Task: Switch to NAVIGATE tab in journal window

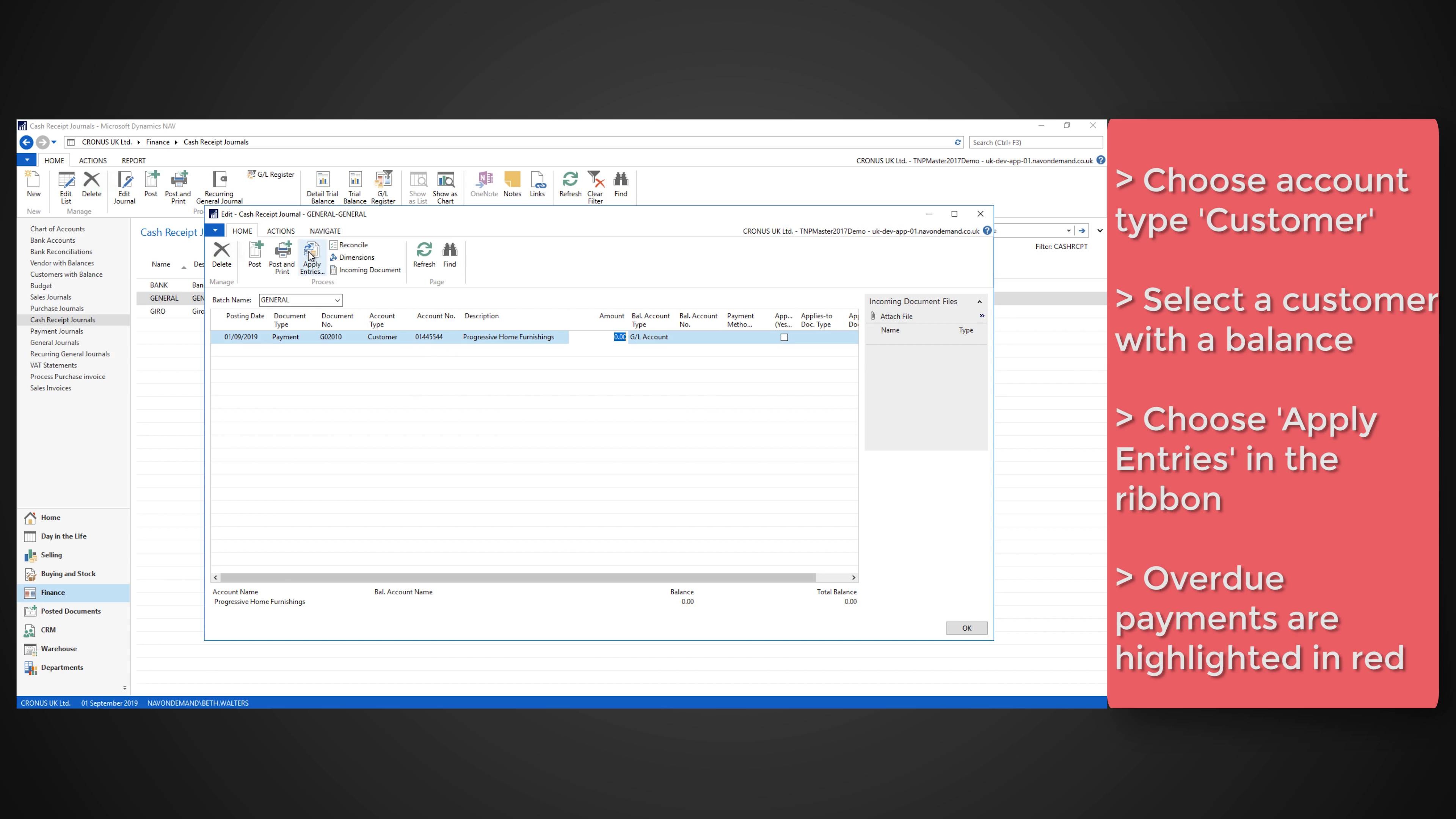Action: coord(325,231)
